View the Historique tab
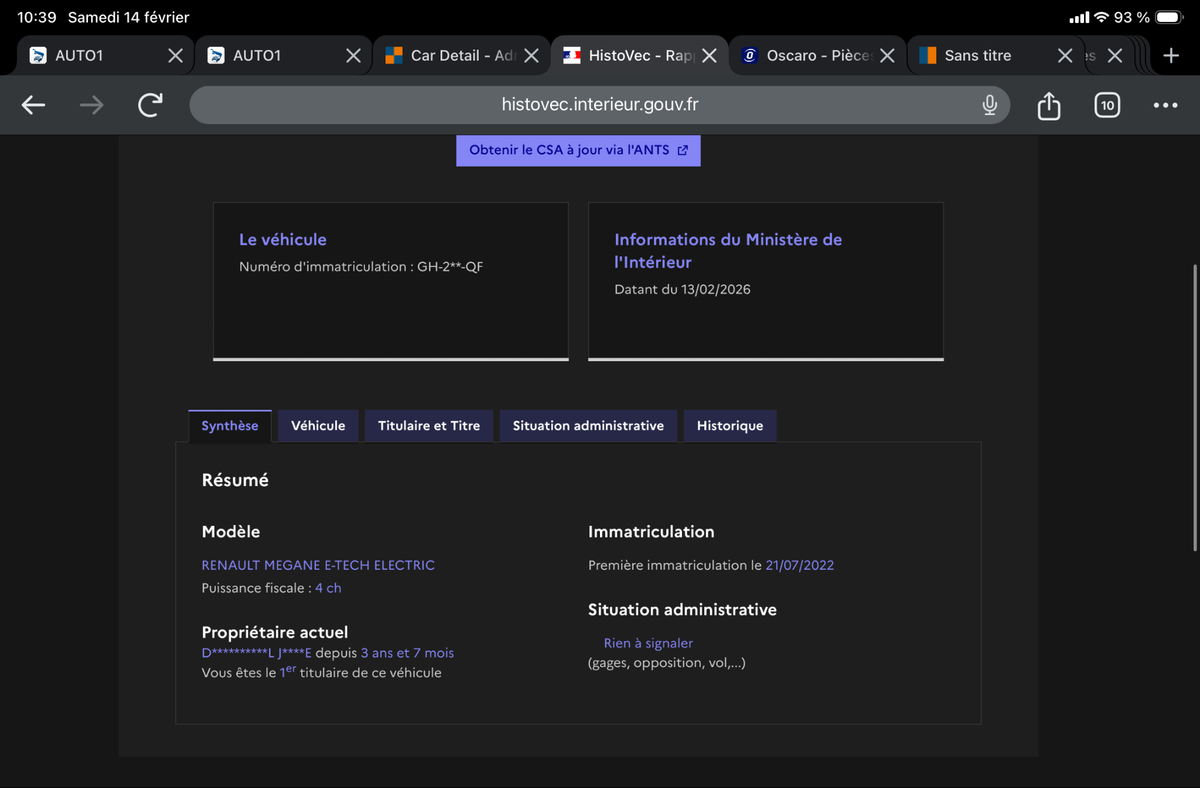 730,426
